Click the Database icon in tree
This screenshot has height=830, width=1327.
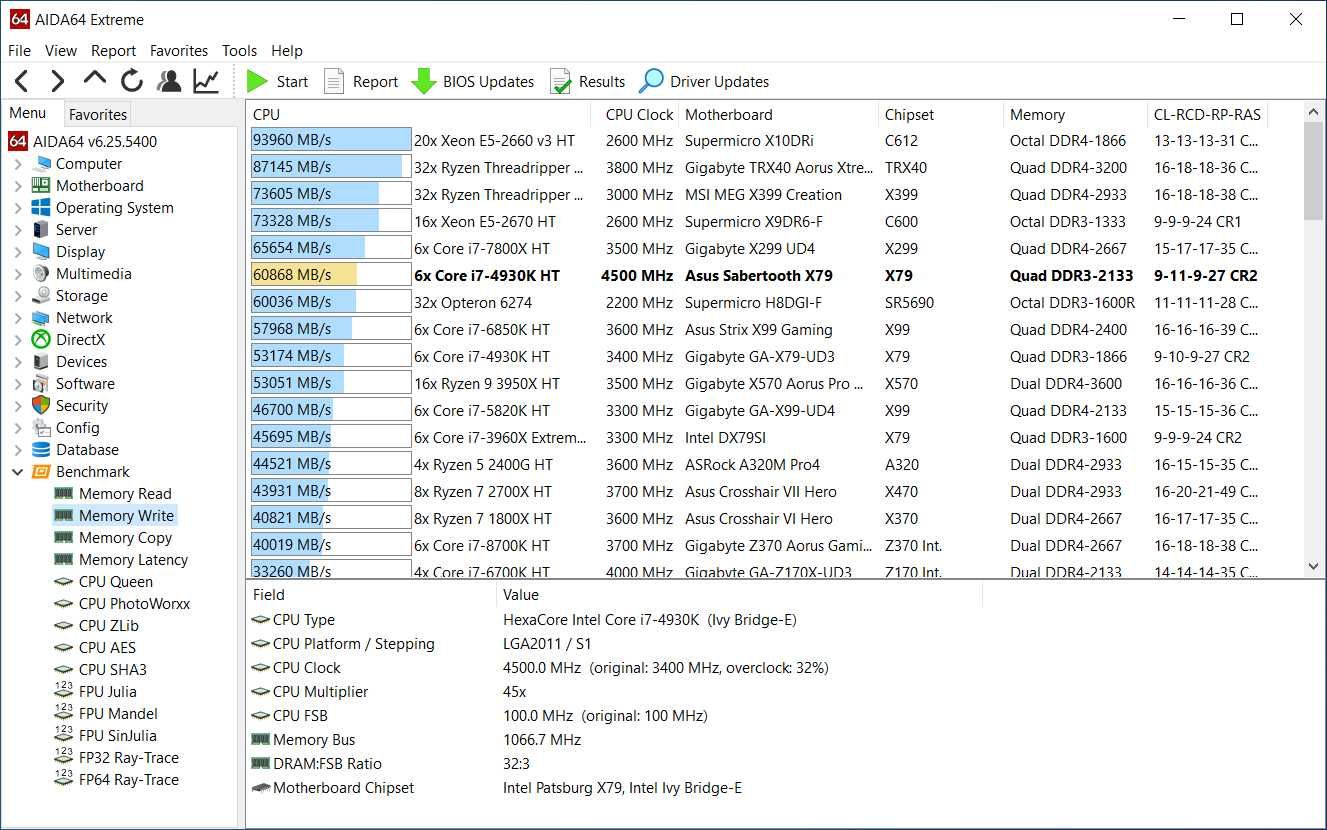[x=41, y=450]
